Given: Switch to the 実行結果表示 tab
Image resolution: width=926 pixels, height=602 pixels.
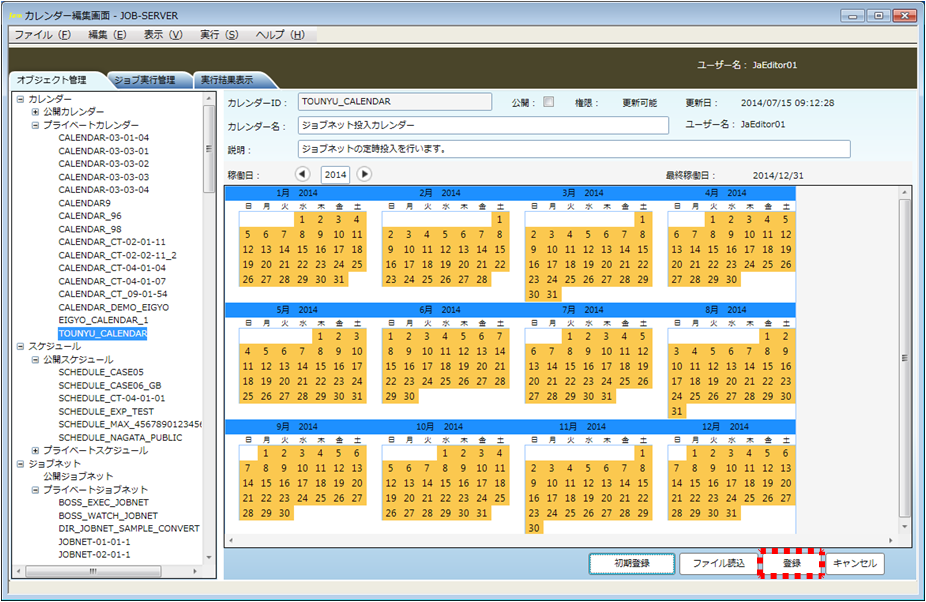Looking at the screenshot, I should [227, 80].
